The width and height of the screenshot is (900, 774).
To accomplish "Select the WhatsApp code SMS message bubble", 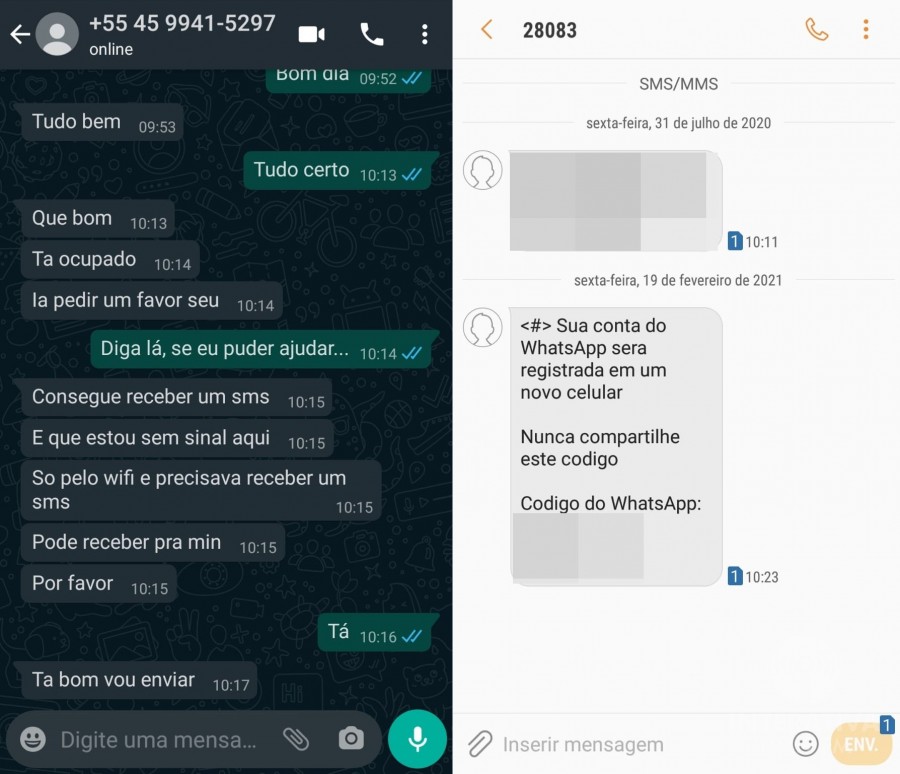I will (x=615, y=447).
